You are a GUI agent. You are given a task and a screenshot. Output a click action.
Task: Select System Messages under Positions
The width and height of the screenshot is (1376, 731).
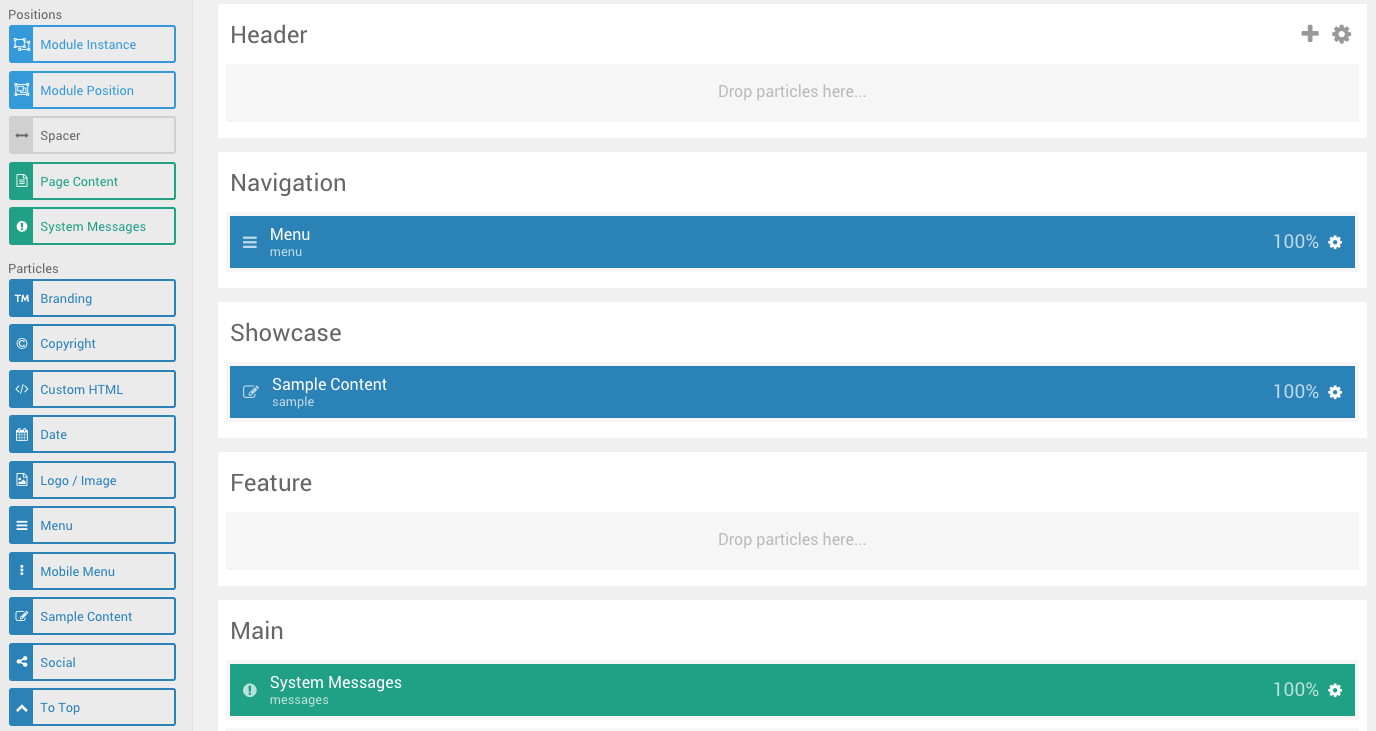click(91, 226)
